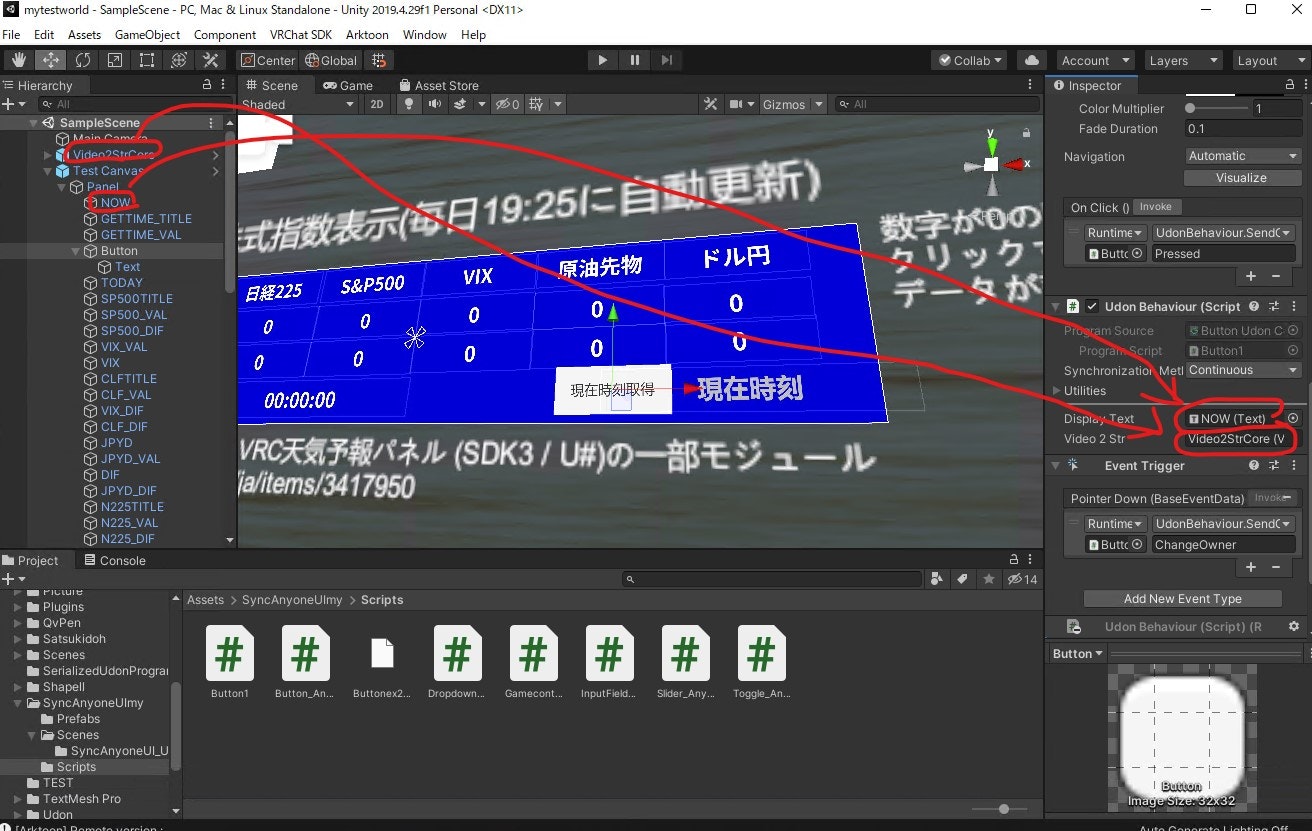Click the Visualize button
Viewport: 1312px width, 831px height.
tap(1241, 178)
